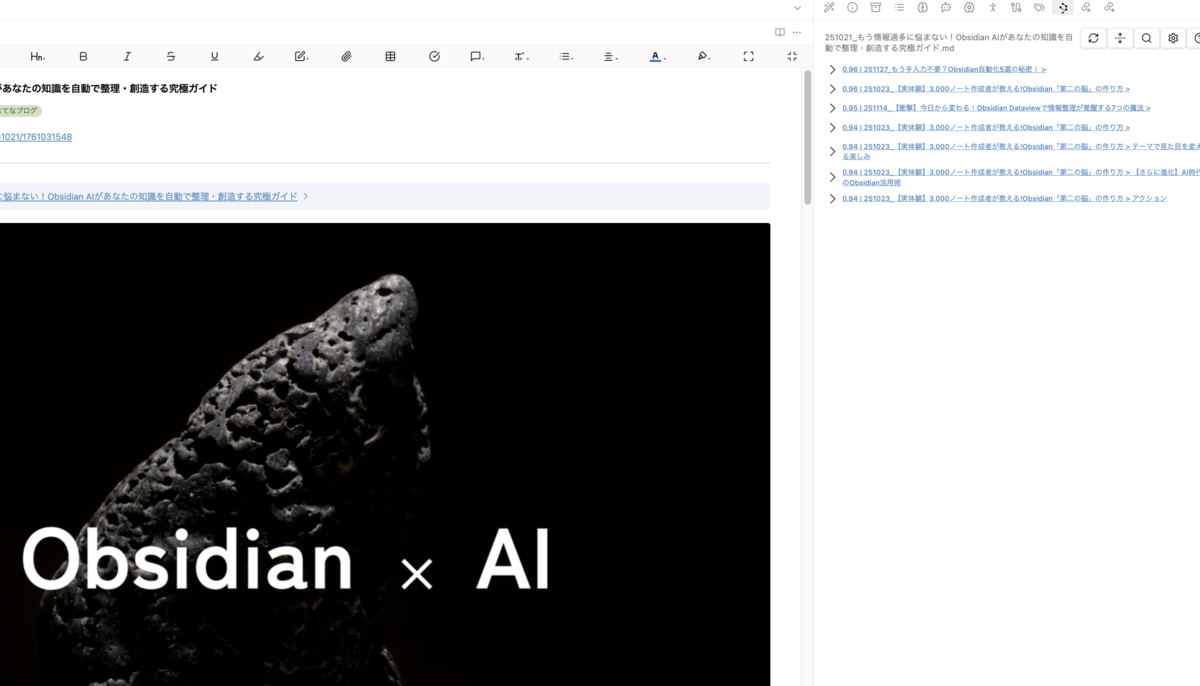Expand the 0.95 | 251114 Dataview result
Screen dimensions: 1200x686
tap(832, 108)
